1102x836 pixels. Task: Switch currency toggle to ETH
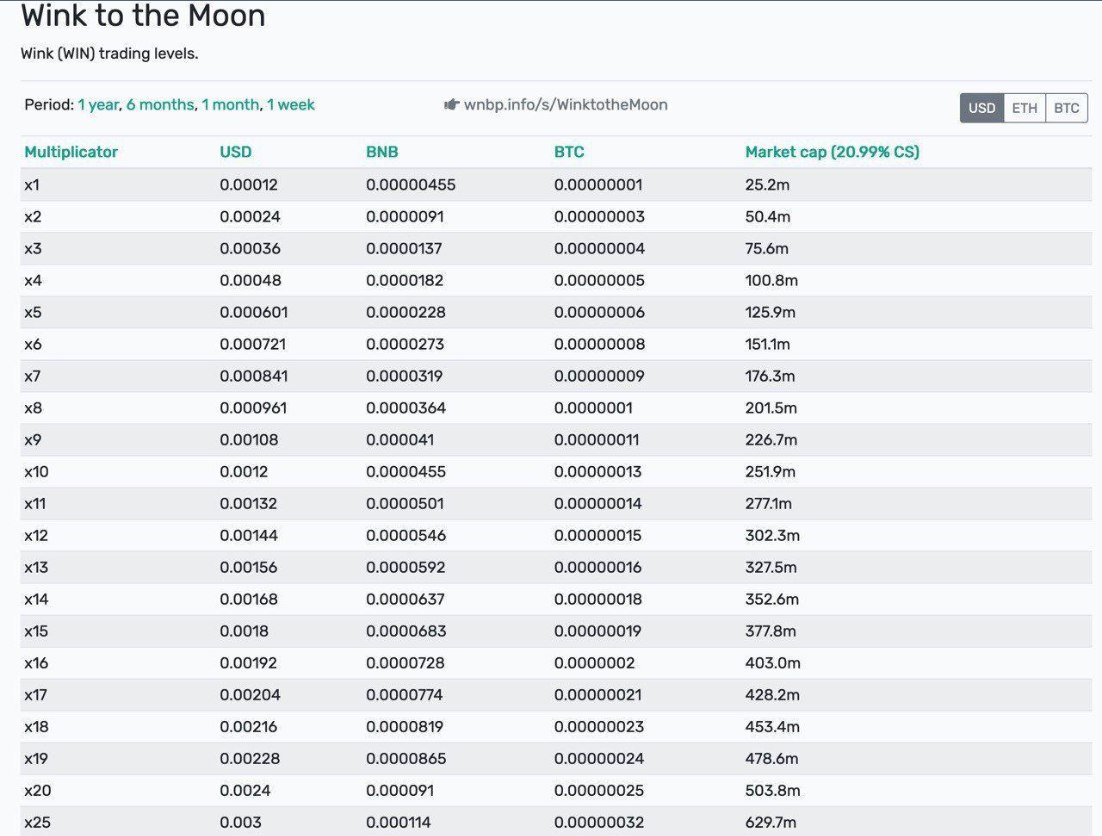1025,108
